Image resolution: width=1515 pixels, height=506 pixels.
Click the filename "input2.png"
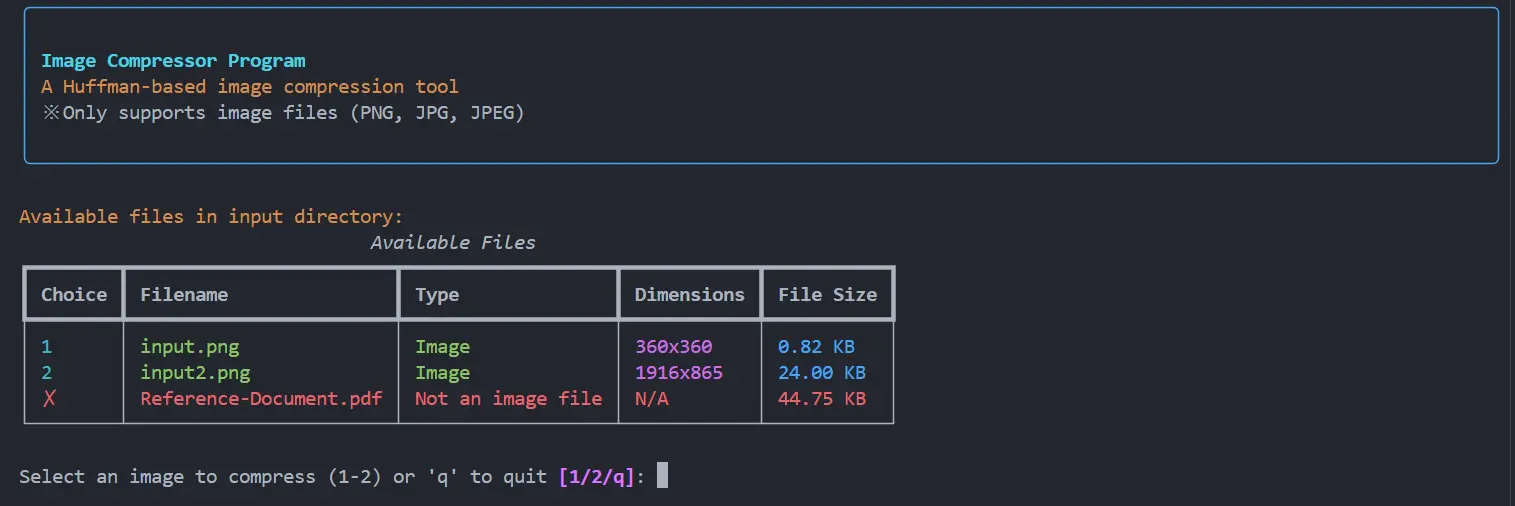pyautogui.click(x=195, y=373)
